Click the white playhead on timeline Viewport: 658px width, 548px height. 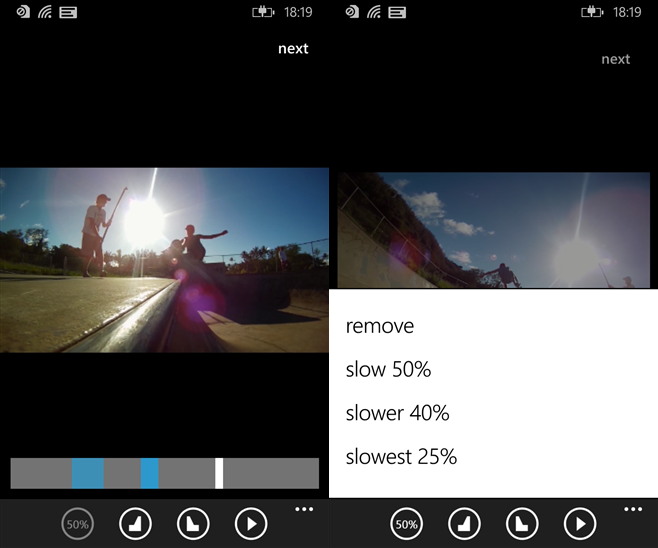219,473
